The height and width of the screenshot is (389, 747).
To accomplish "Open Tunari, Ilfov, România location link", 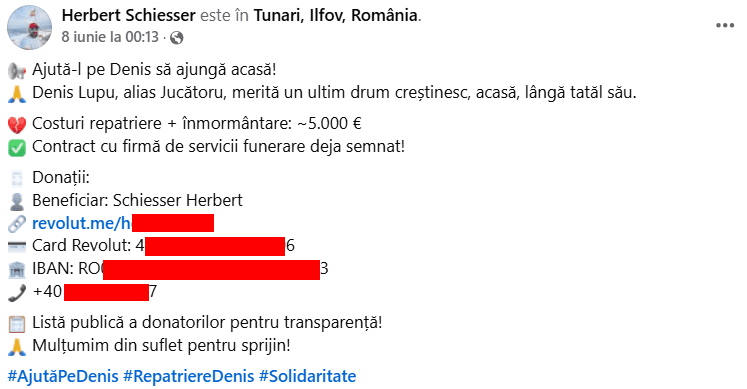I will pos(336,15).
